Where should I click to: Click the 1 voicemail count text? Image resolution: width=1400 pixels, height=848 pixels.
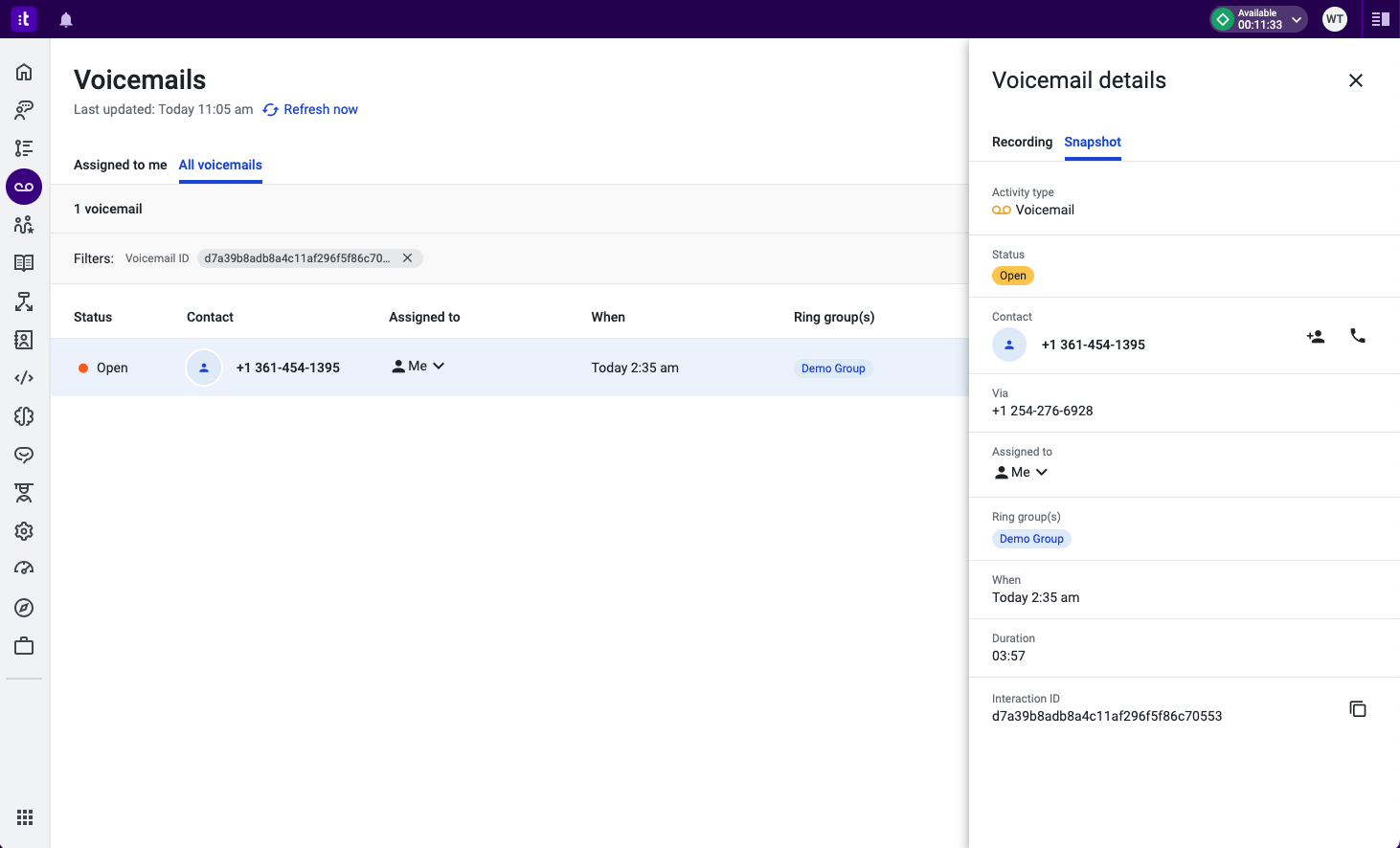pos(108,209)
